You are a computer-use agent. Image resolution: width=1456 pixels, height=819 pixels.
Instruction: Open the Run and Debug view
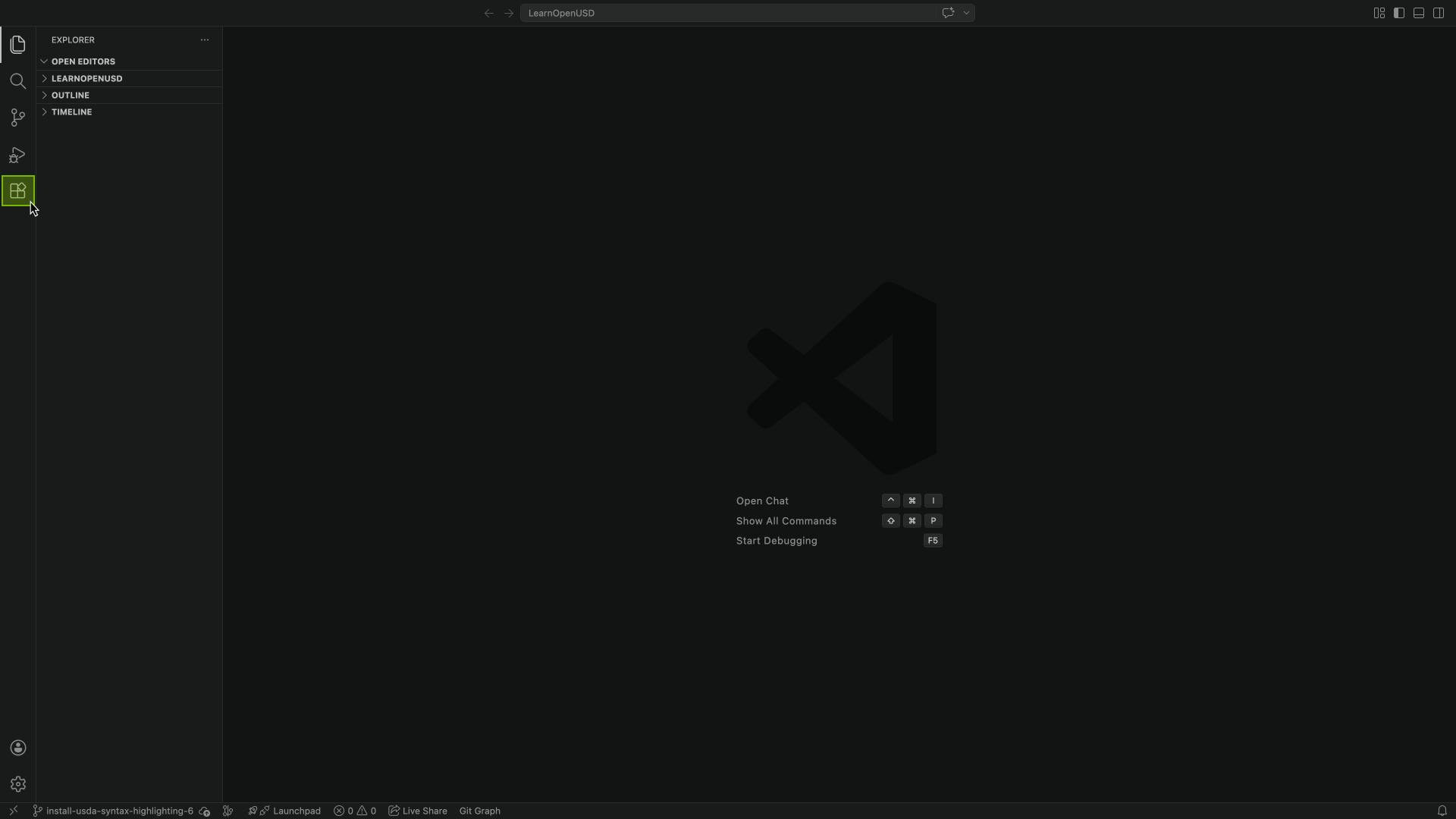tap(17, 155)
